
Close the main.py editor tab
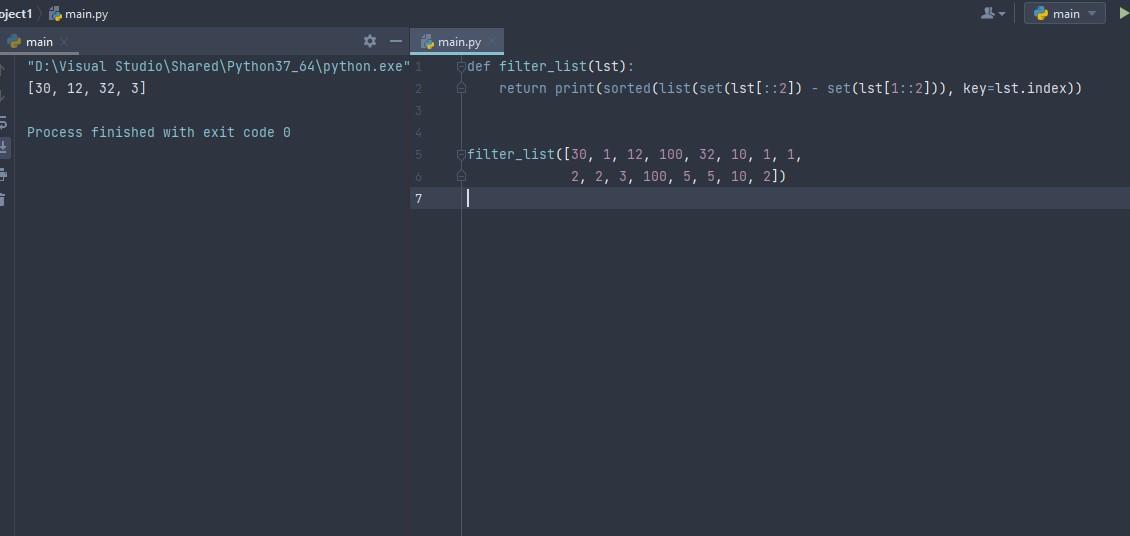(492, 42)
